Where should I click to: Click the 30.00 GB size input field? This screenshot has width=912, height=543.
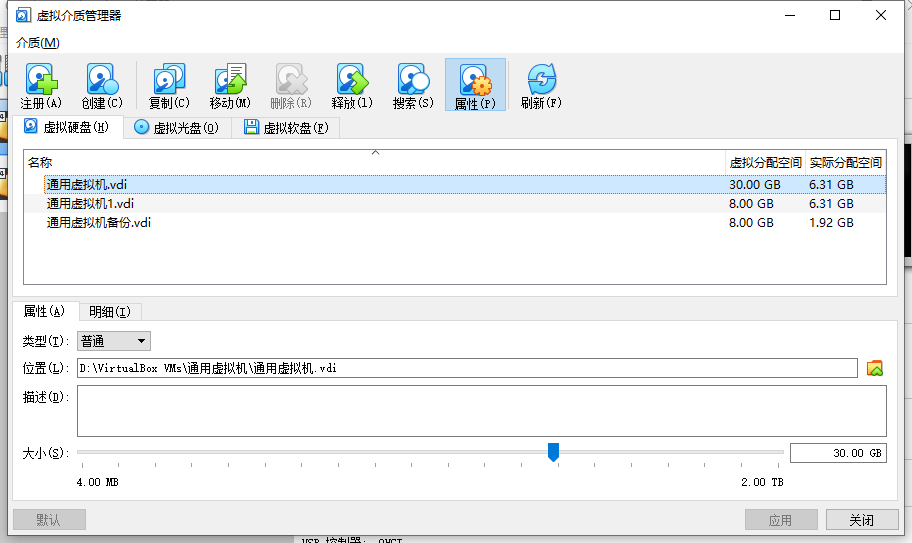[x=837, y=453]
